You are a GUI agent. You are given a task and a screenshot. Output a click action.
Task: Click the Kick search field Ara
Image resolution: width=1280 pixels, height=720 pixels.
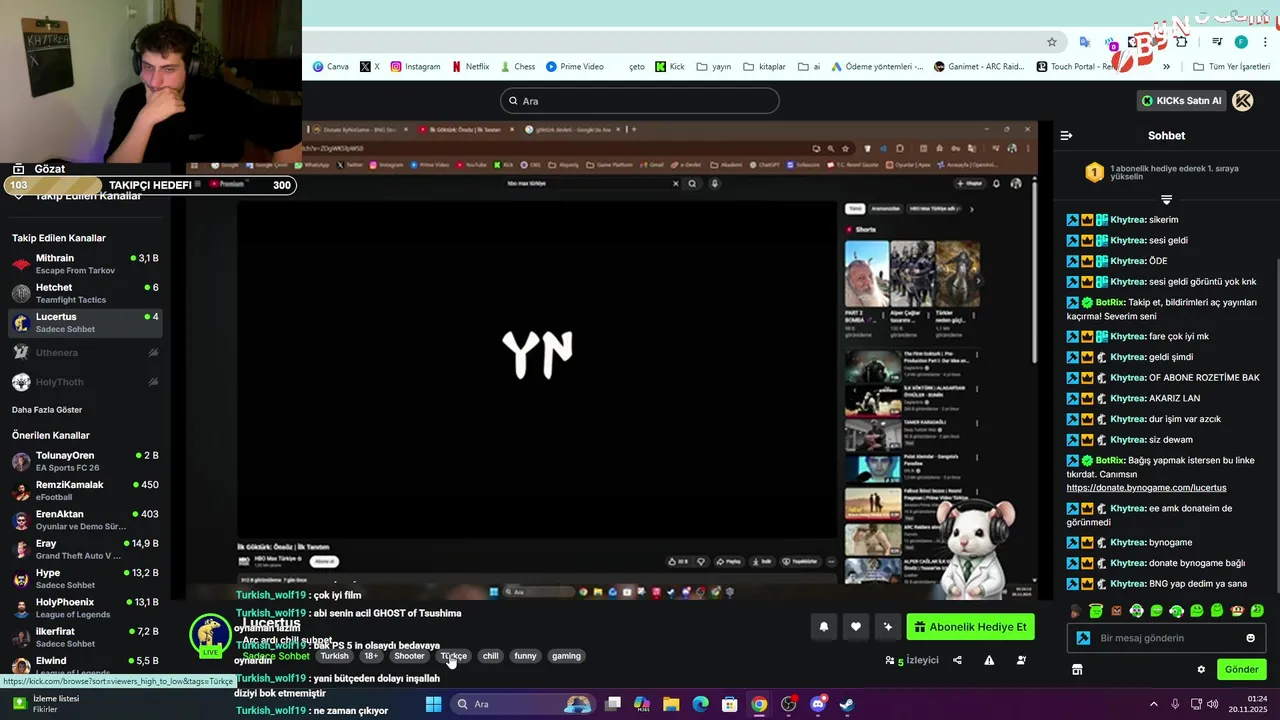pos(640,101)
